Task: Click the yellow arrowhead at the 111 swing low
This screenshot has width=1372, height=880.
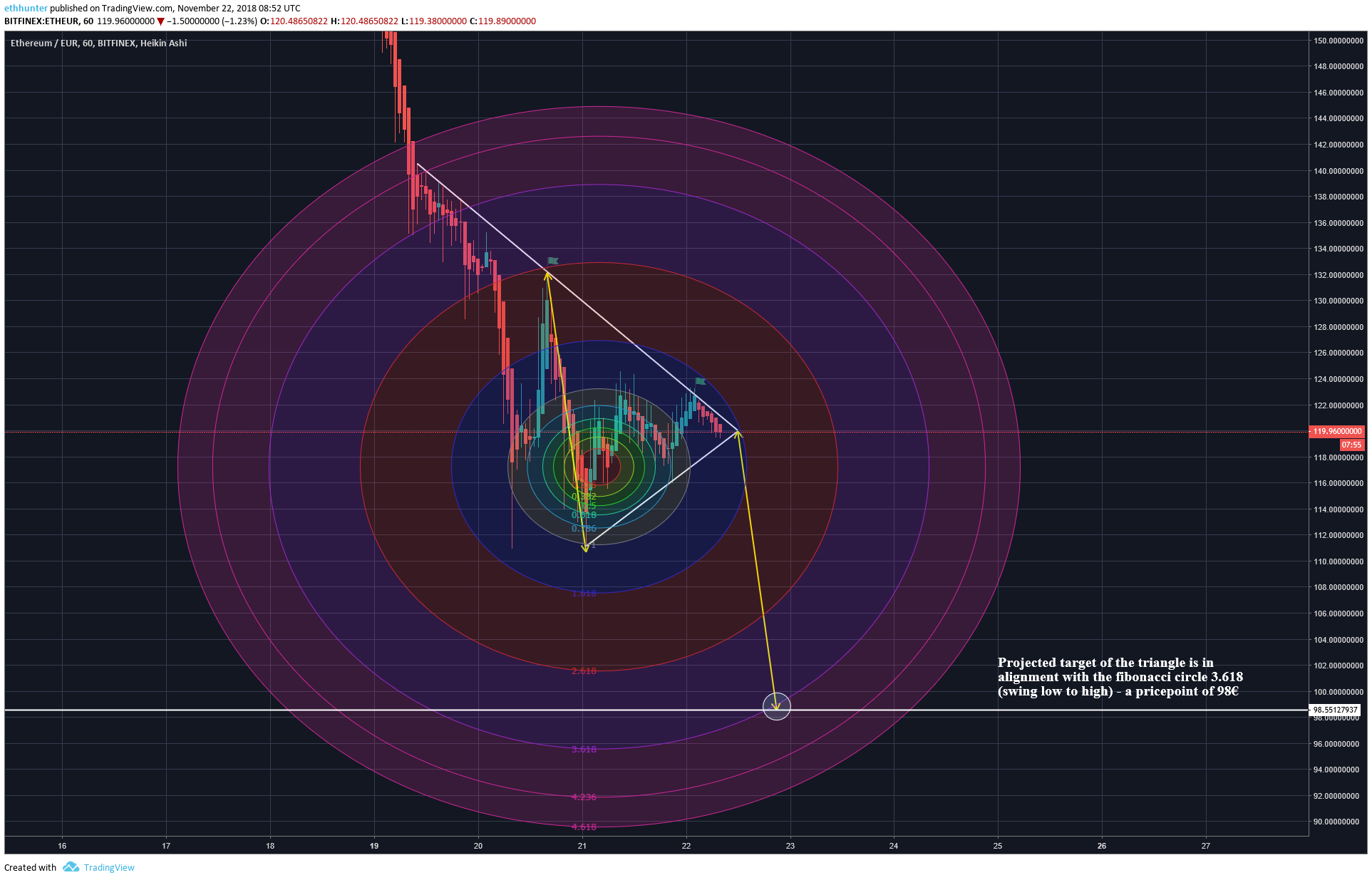Action: (585, 548)
